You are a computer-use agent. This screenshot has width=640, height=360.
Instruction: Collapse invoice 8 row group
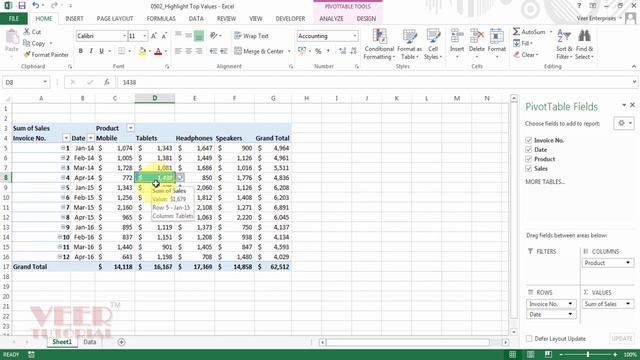coord(63,217)
